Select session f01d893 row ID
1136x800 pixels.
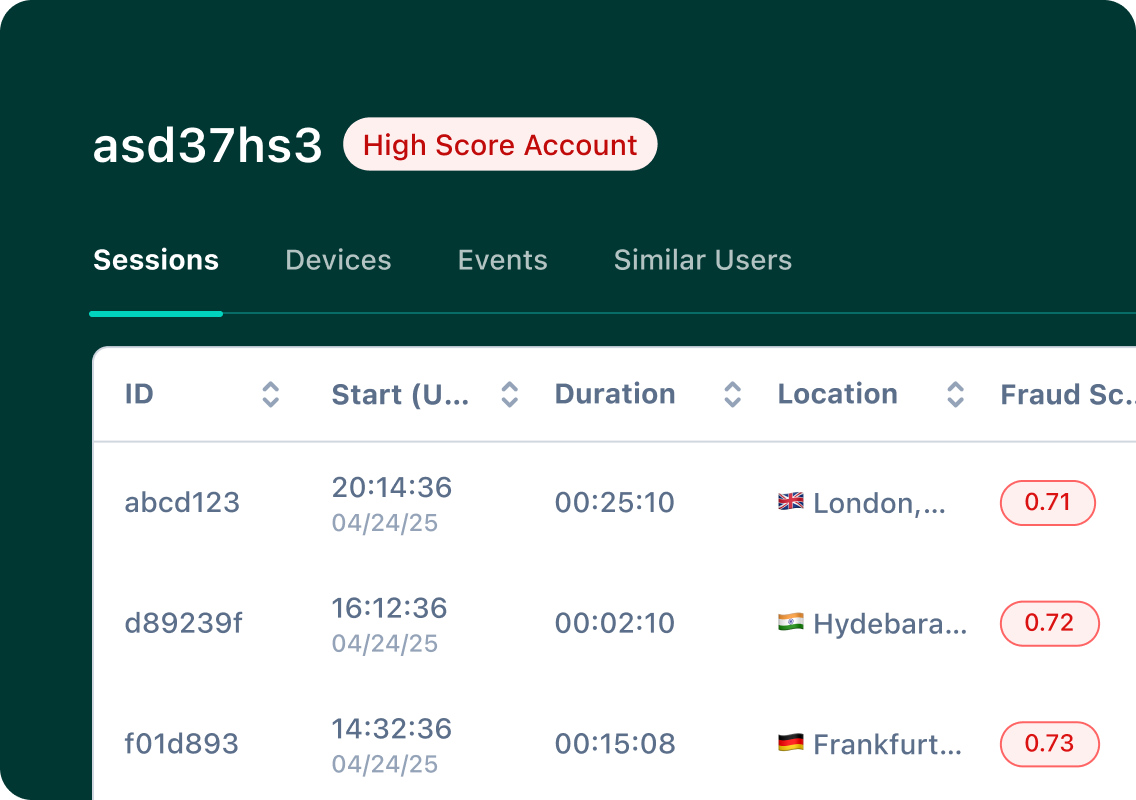pos(181,744)
